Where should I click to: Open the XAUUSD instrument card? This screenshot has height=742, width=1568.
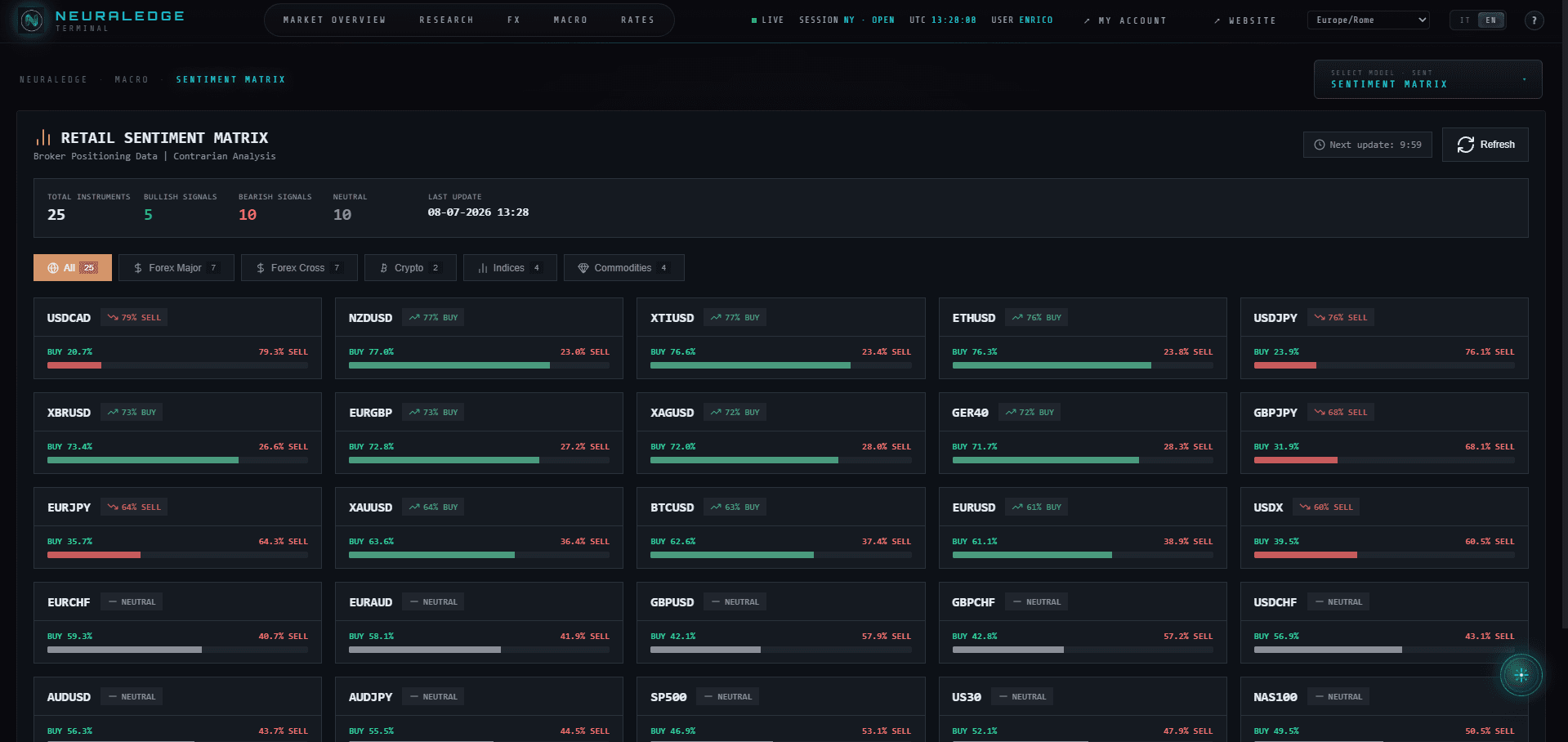pyautogui.click(x=479, y=528)
